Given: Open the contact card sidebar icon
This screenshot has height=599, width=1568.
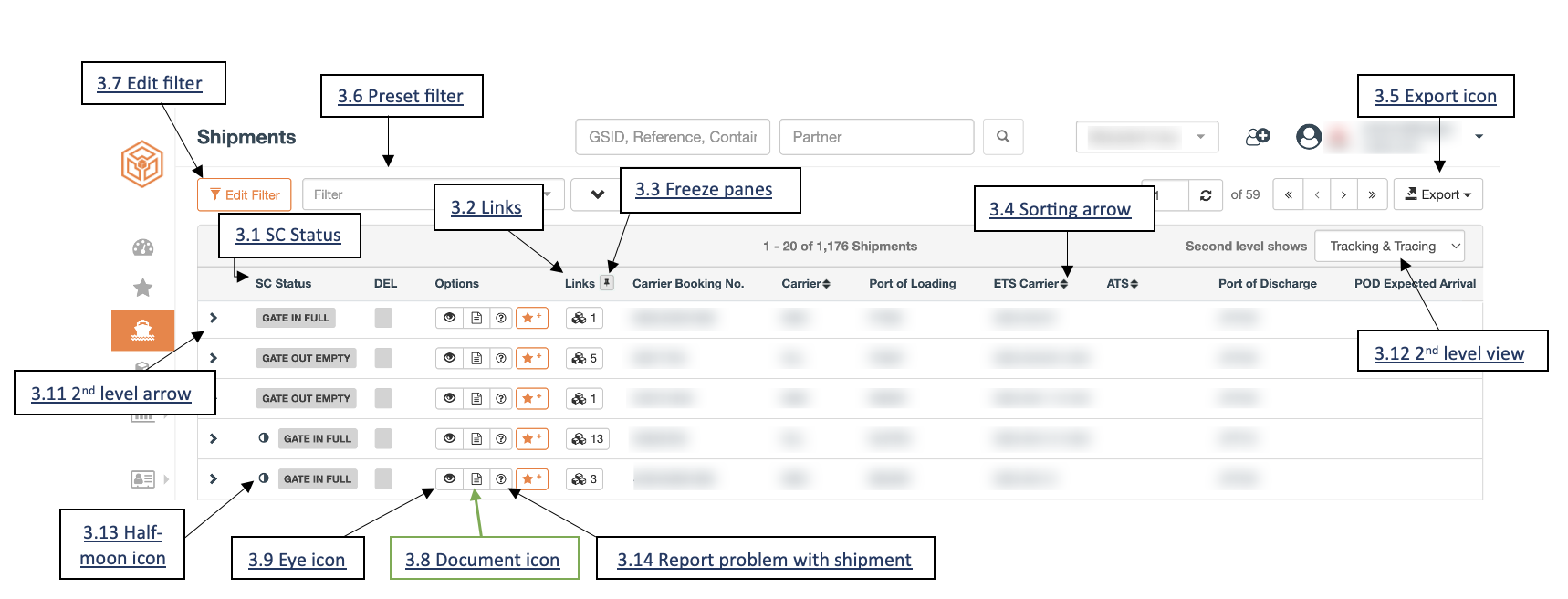Looking at the screenshot, I should coord(142,478).
